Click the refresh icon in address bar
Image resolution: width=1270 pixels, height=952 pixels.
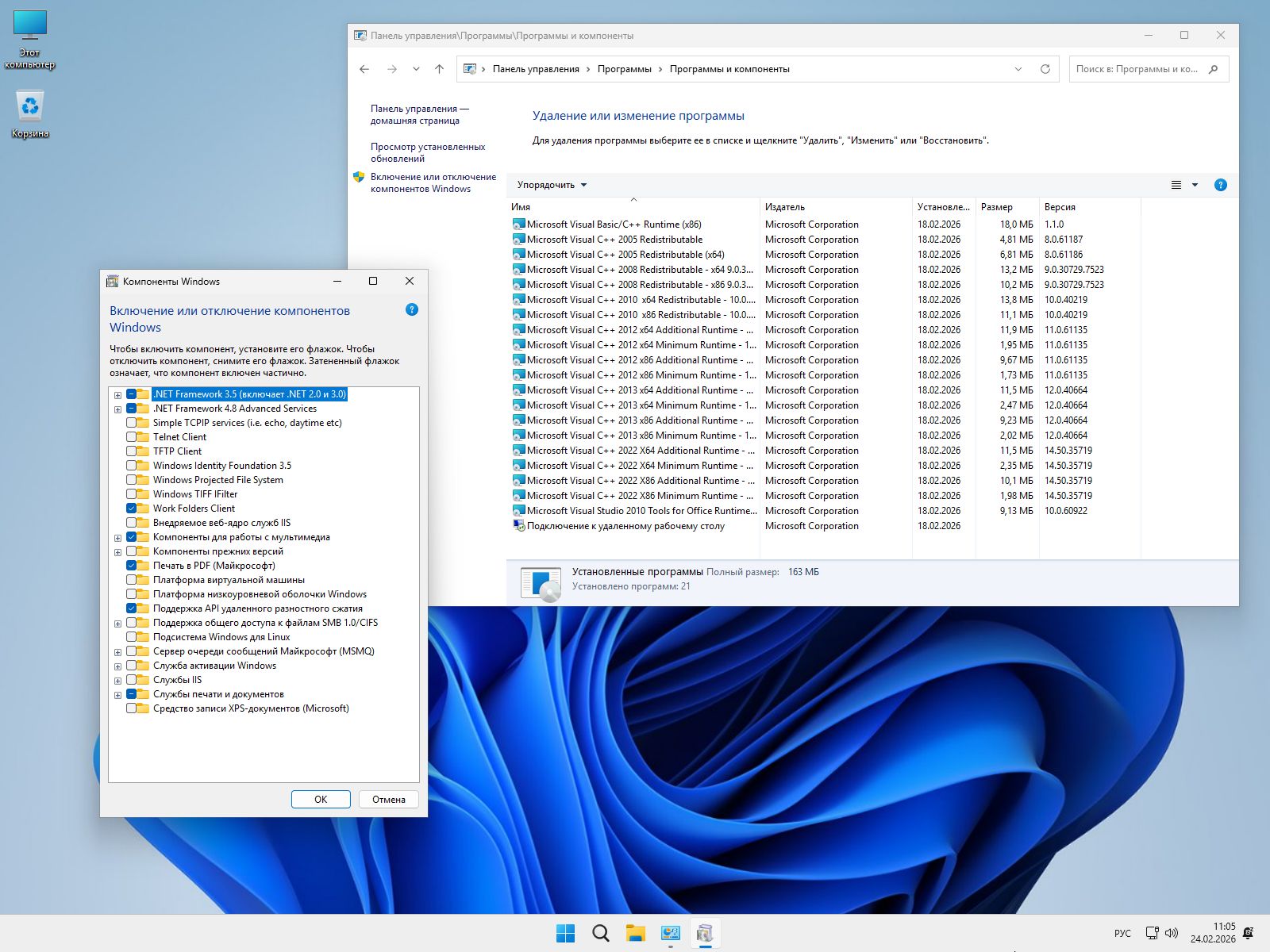click(x=1045, y=69)
